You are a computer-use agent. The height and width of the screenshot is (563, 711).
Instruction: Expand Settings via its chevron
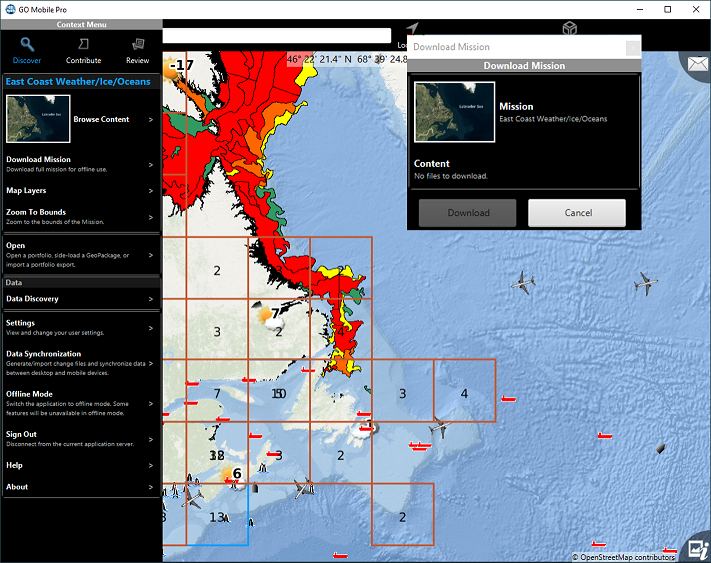click(151, 328)
